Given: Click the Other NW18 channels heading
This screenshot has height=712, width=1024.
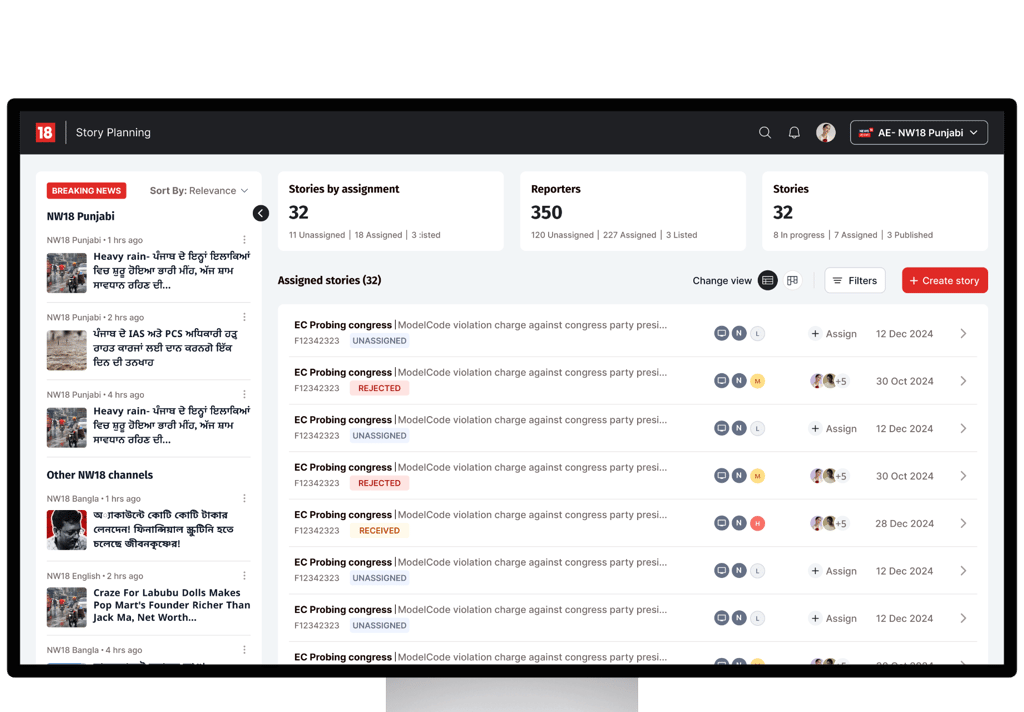Looking at the screenshot, I should point(99,475).
